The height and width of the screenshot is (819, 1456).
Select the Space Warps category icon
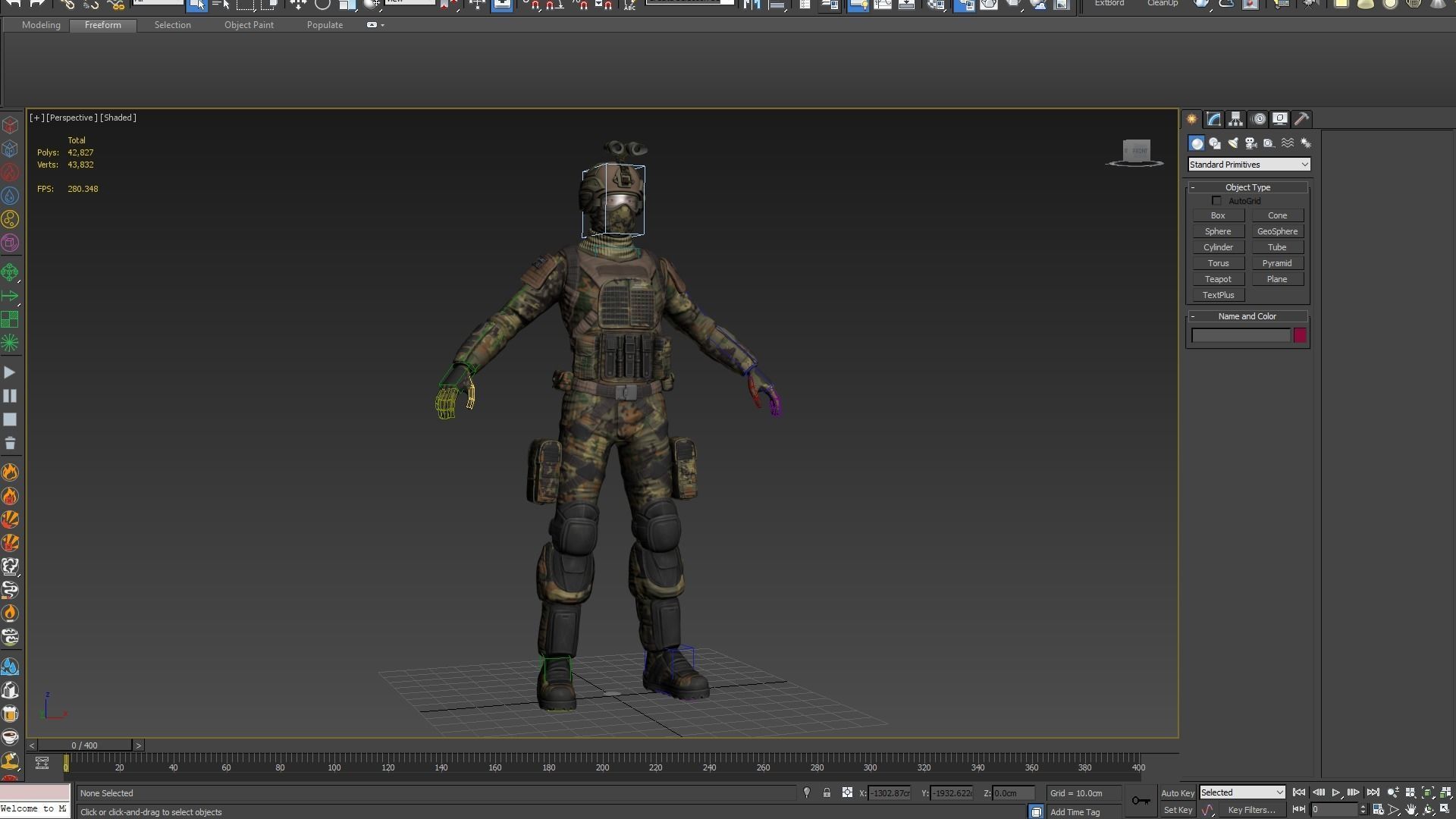1288,143
